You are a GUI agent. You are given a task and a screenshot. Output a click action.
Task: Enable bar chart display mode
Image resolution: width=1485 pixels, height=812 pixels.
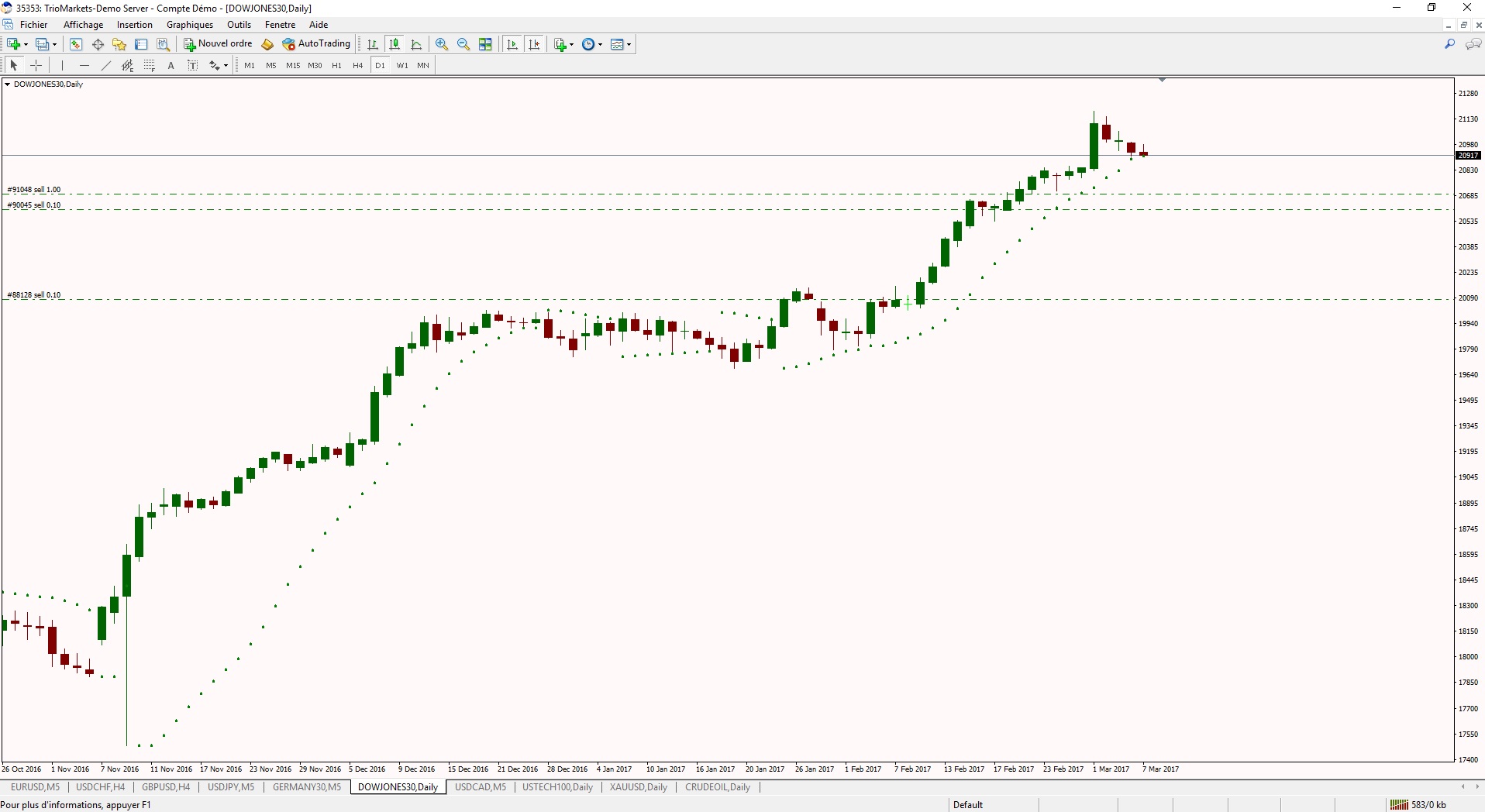coord(373,44)
